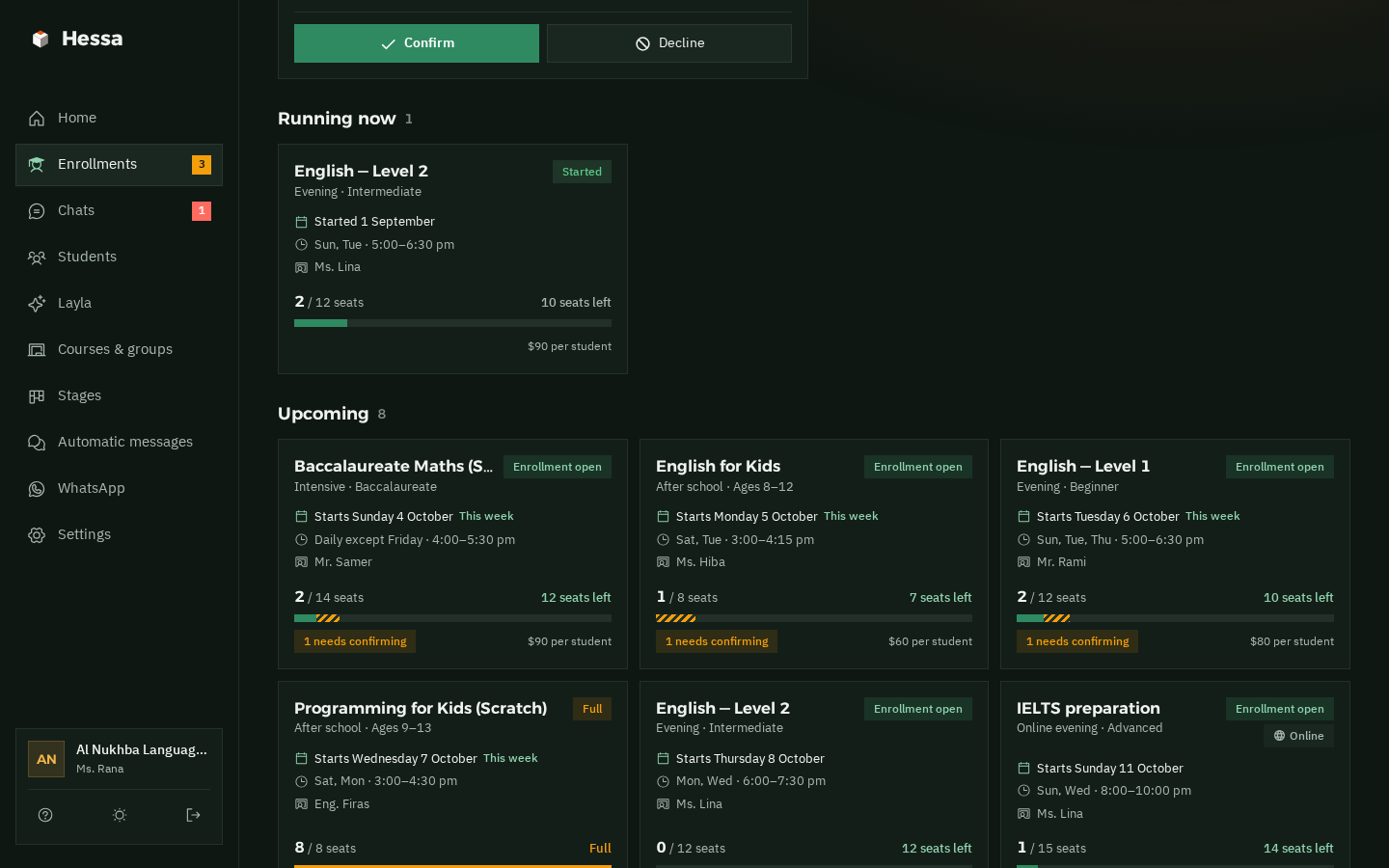Screen dimensions: 1389x868
Task: Open the English for Kids course card
Action: [x=814, y=555]
